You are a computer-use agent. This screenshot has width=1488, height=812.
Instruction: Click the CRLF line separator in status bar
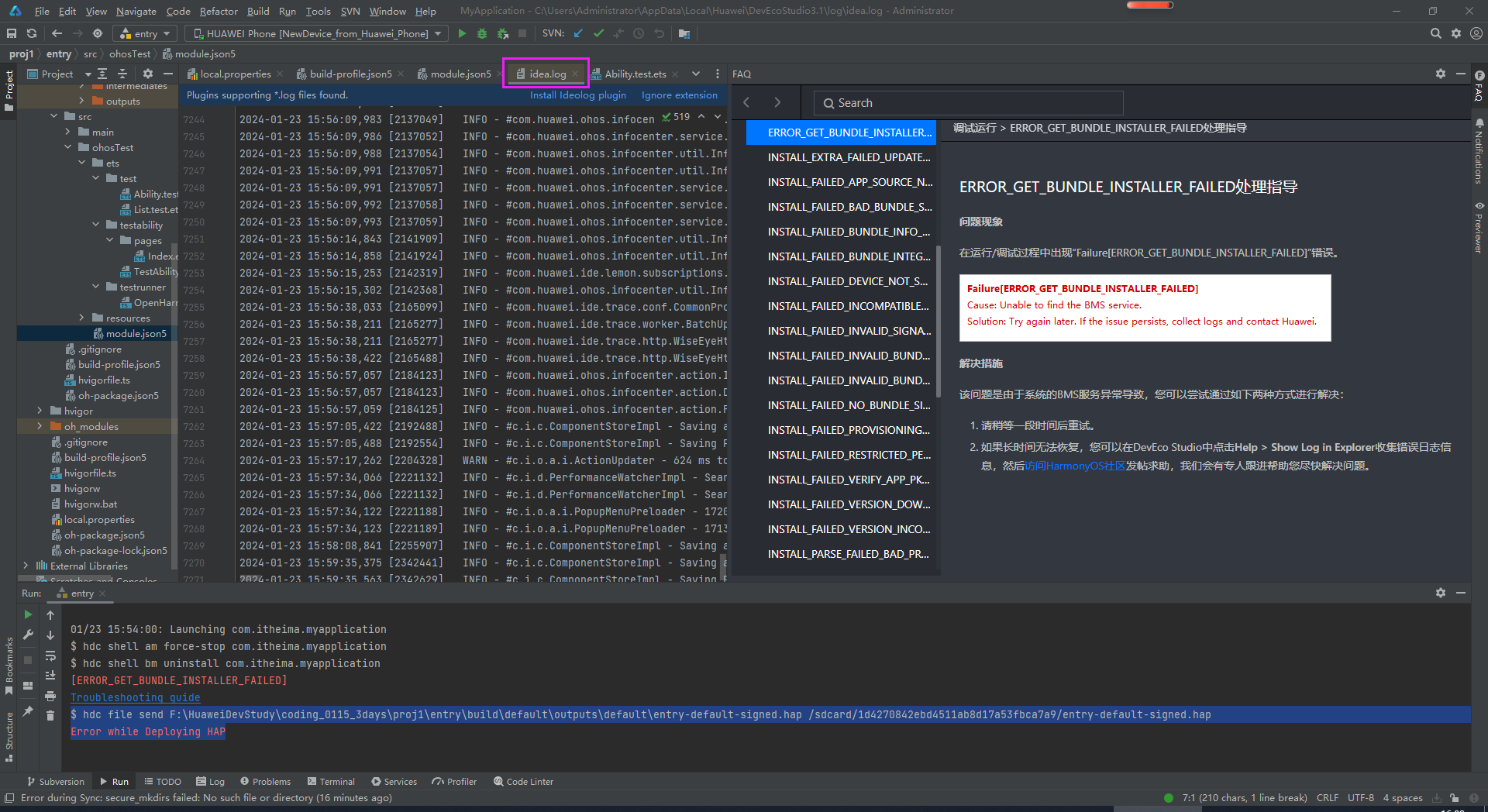pos(1327,798)
